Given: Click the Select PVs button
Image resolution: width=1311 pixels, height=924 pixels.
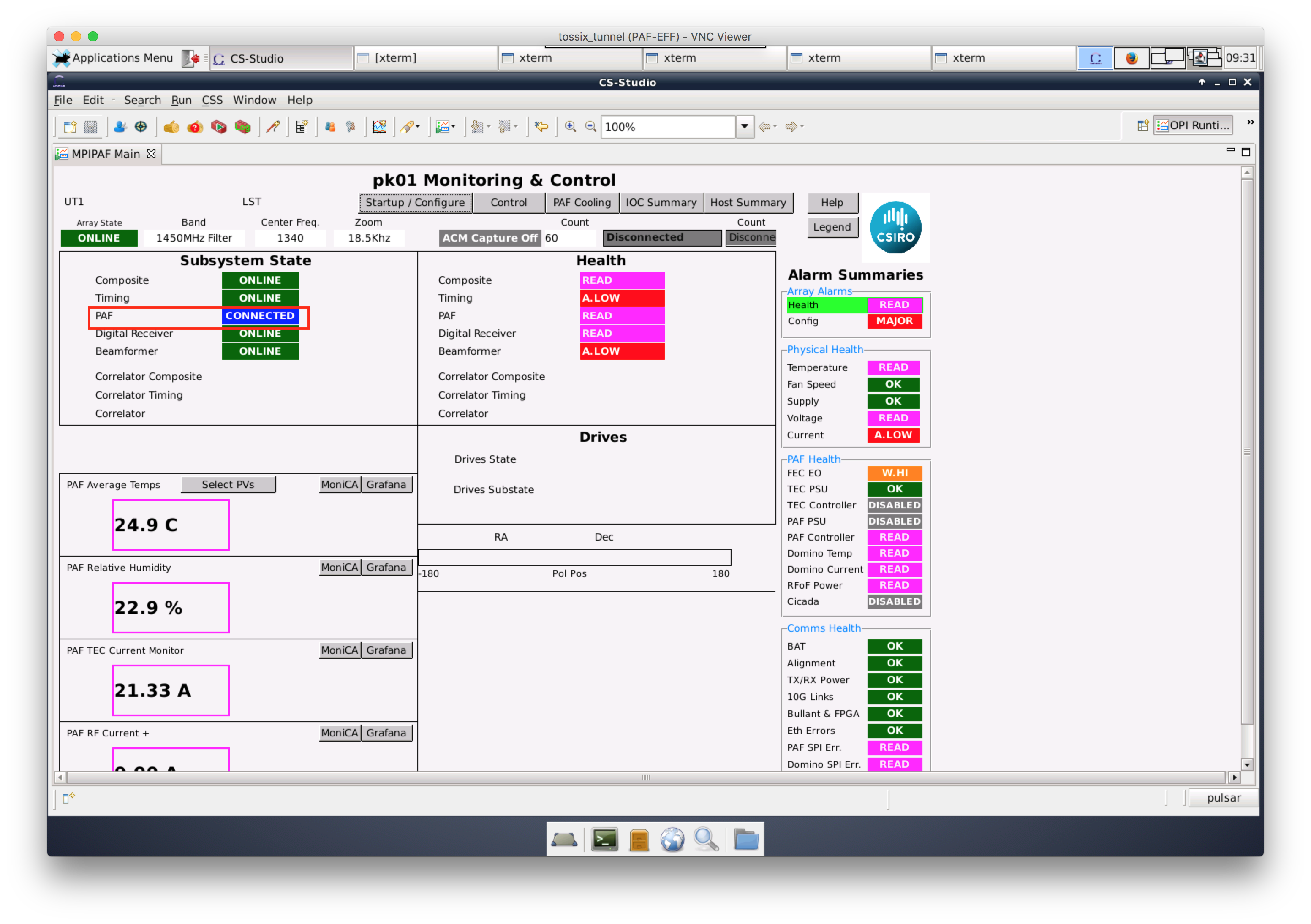Looking at the screenshot, I should (x=228, y=484).
